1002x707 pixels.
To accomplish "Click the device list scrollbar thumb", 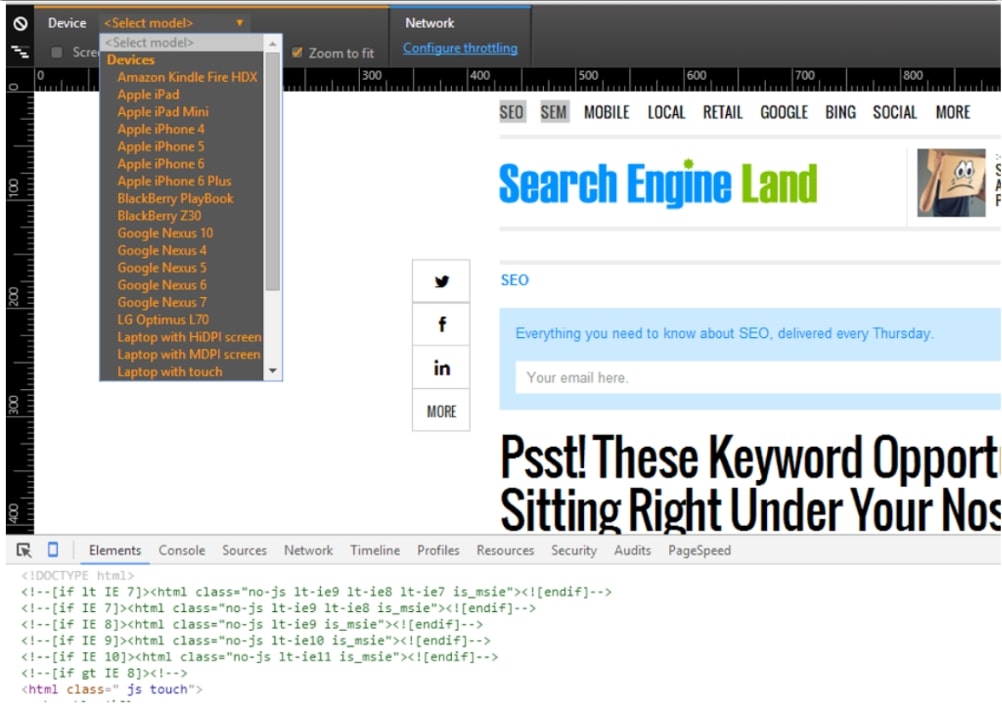I will 273,171.
